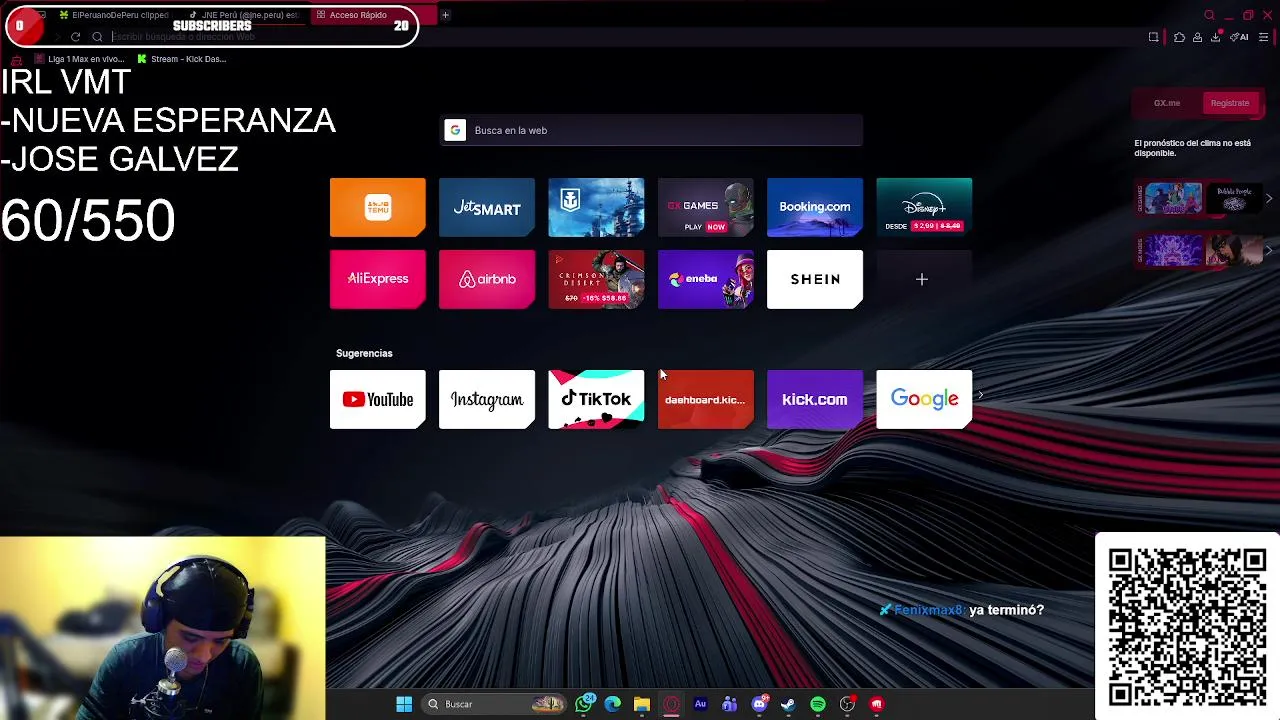Open the AliExpress speed dial tile
Viewport: 1280px width, 720px height.
click(x=377, y=279)
